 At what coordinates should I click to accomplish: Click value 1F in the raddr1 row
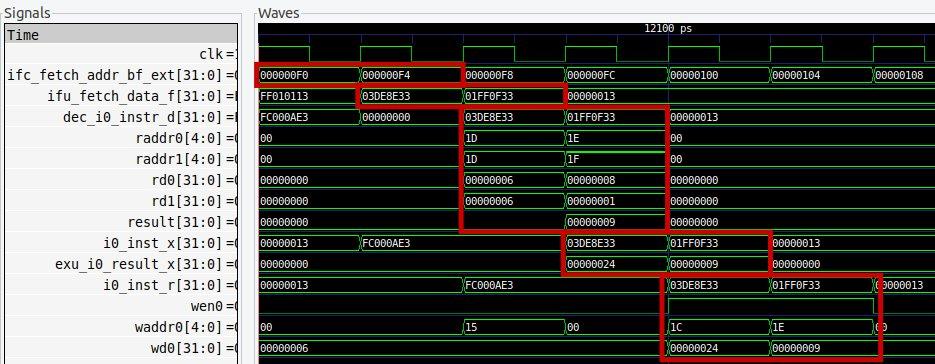[x=574, y=159]
